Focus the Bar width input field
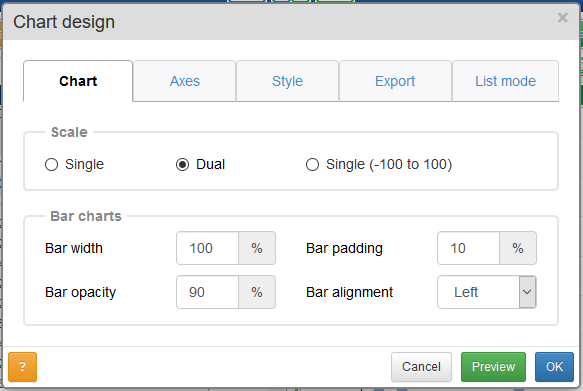 click(207, 248)
